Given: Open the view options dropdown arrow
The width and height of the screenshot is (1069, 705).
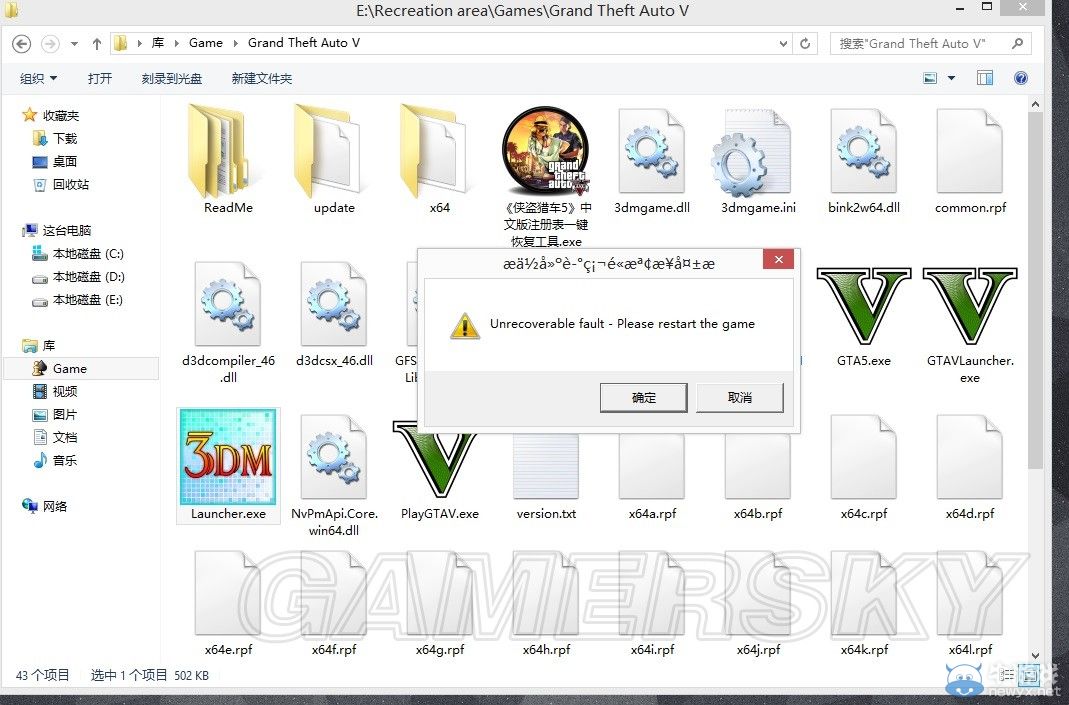Looking at the screenshot, I should pos(951,78).
